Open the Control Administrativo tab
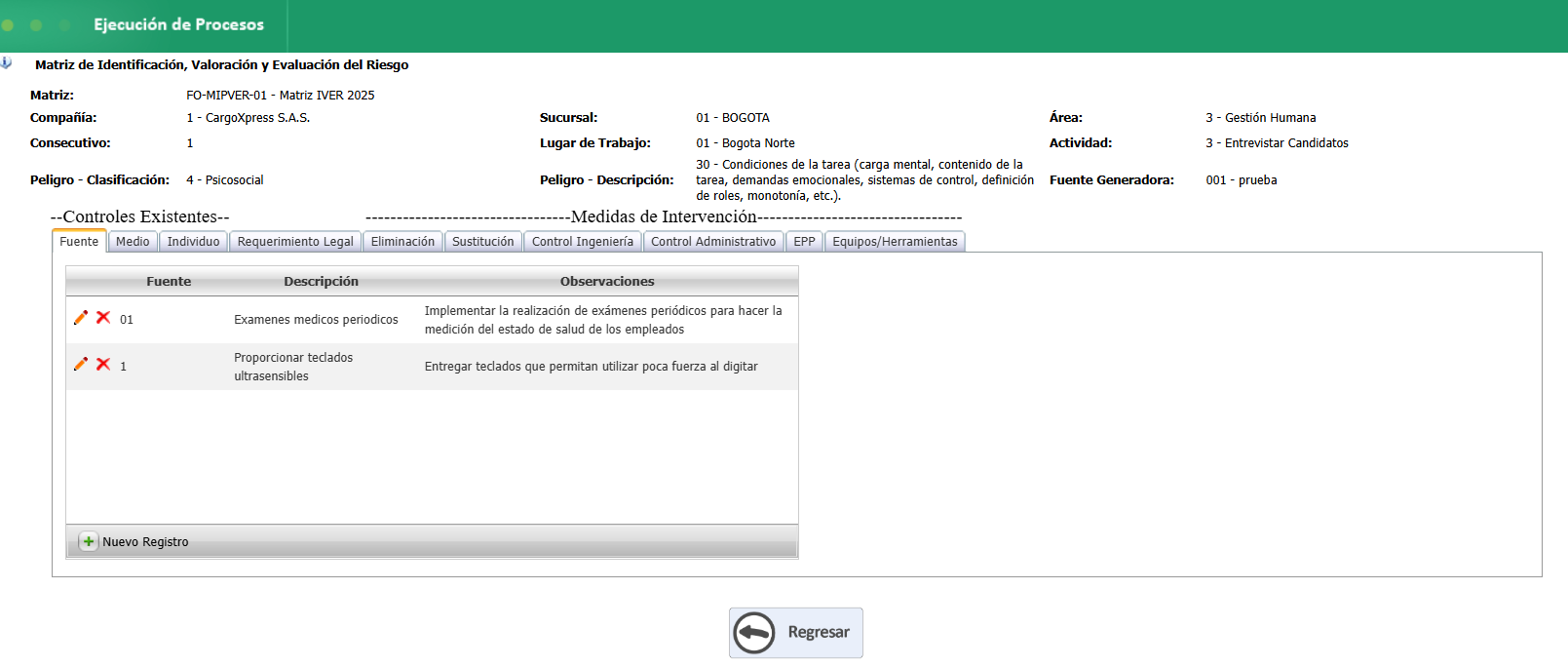Screen dimensions: 1568x668 (x=713, y=242)
